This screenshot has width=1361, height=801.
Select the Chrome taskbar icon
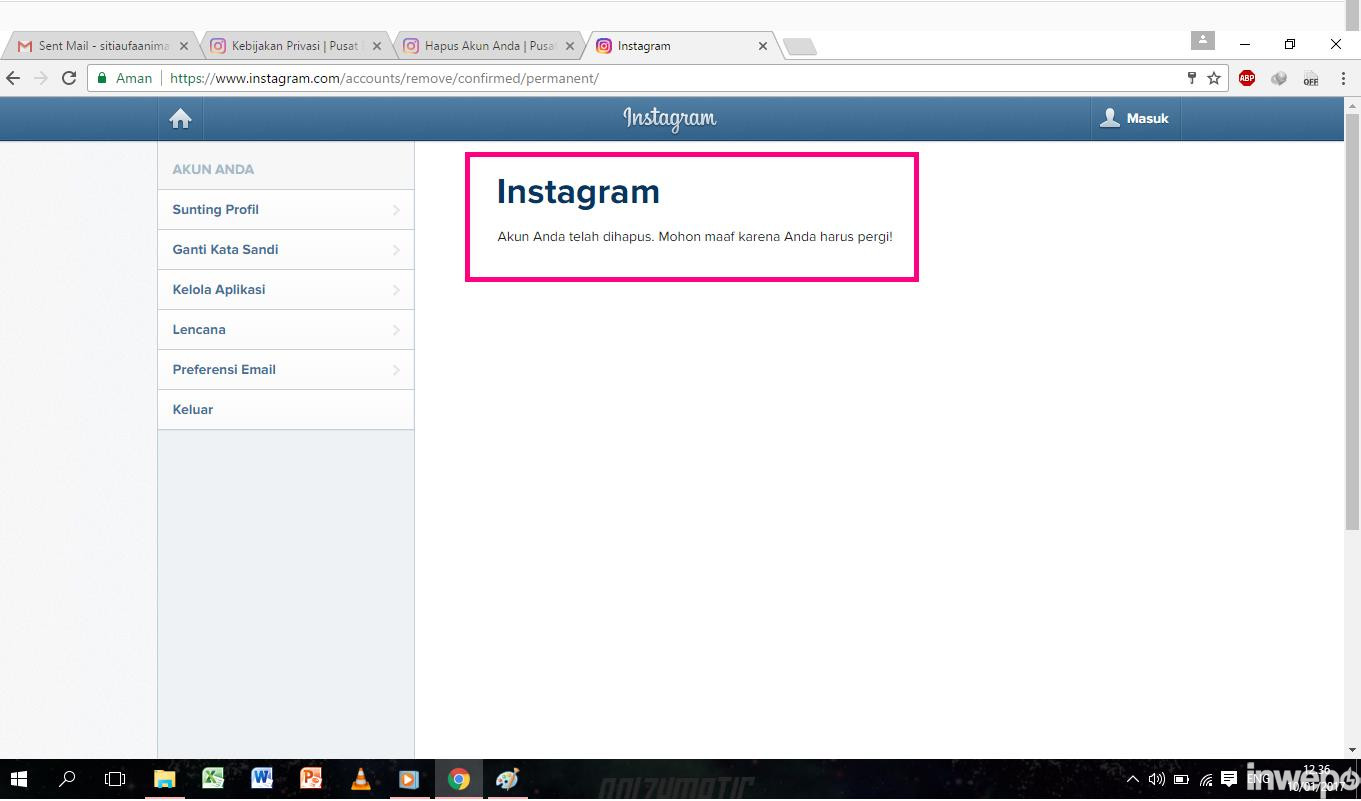[x=458, y=779]
